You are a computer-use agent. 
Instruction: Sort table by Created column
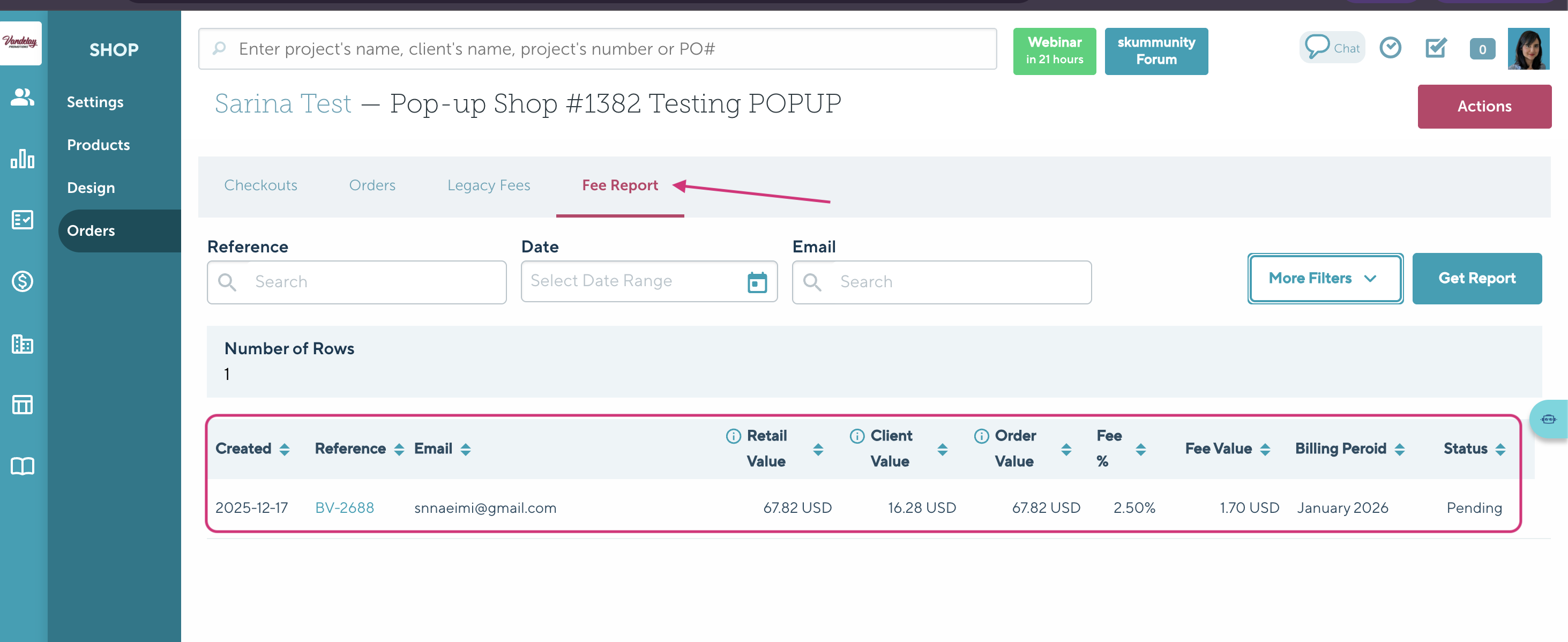[284, 449]
